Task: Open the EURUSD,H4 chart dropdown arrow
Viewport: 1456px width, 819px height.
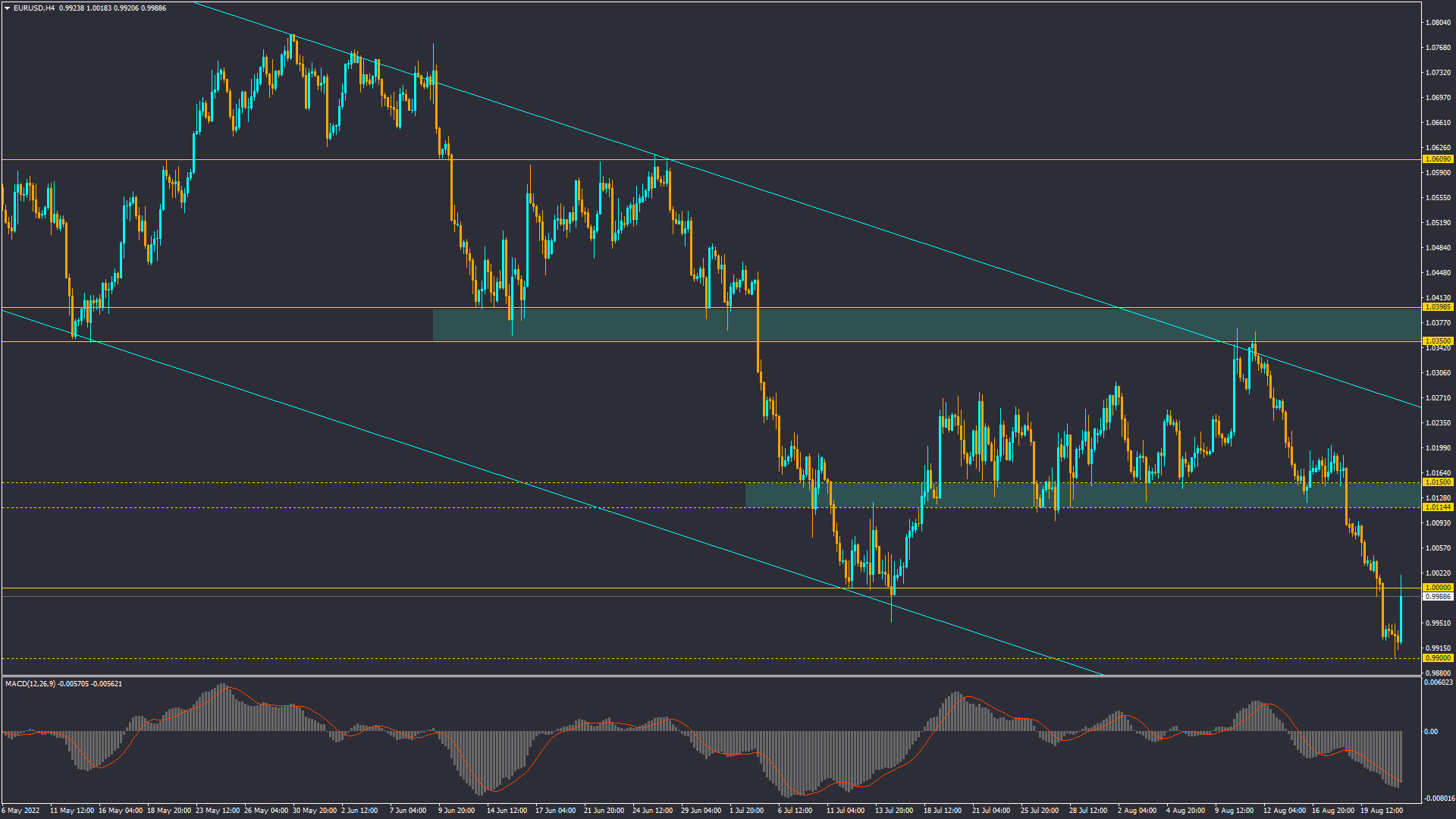Action: tap(8, 8)
